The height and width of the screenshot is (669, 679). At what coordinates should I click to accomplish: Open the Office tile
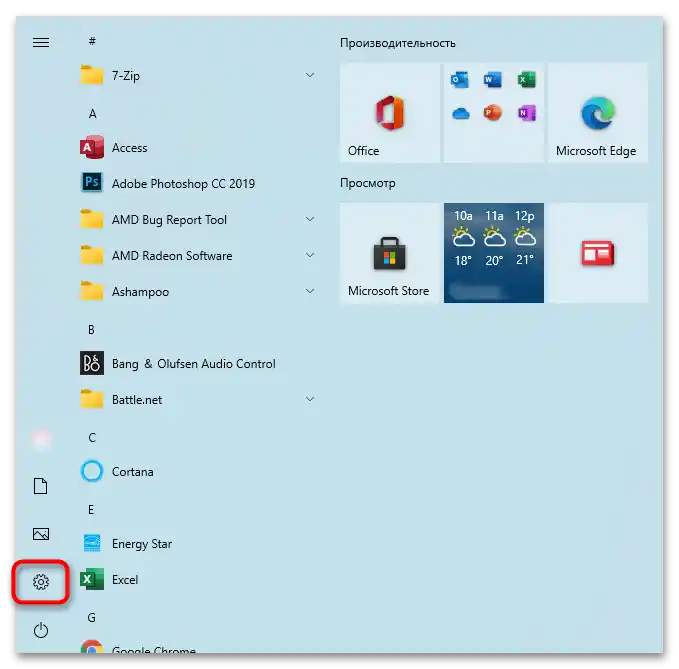point(390,113)
